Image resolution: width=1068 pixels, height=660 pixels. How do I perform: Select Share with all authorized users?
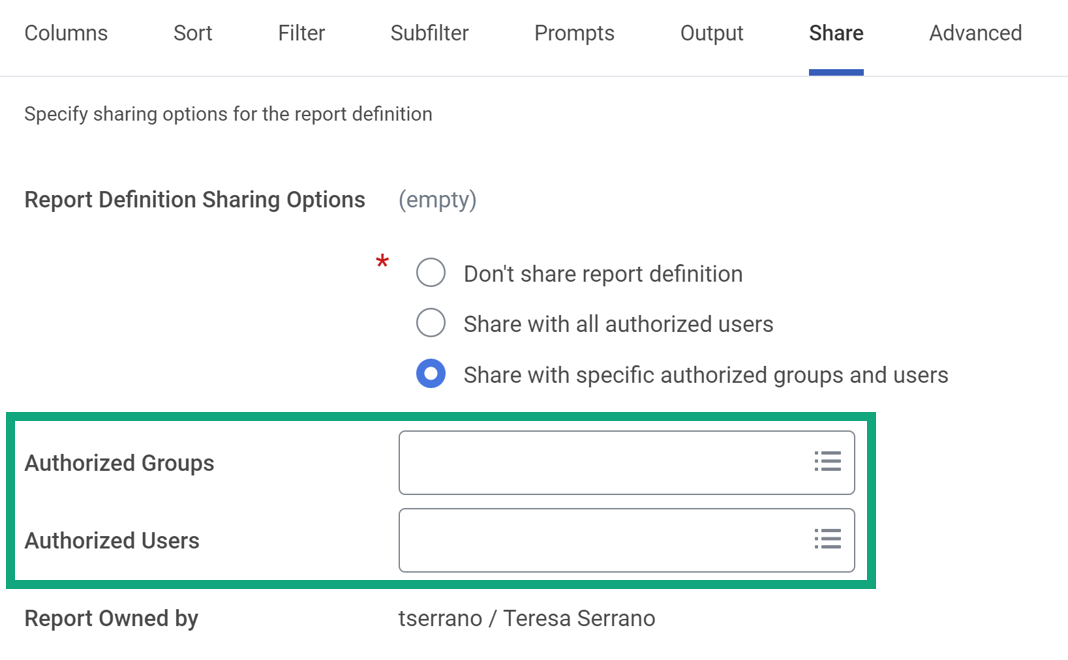coord(430,323)
